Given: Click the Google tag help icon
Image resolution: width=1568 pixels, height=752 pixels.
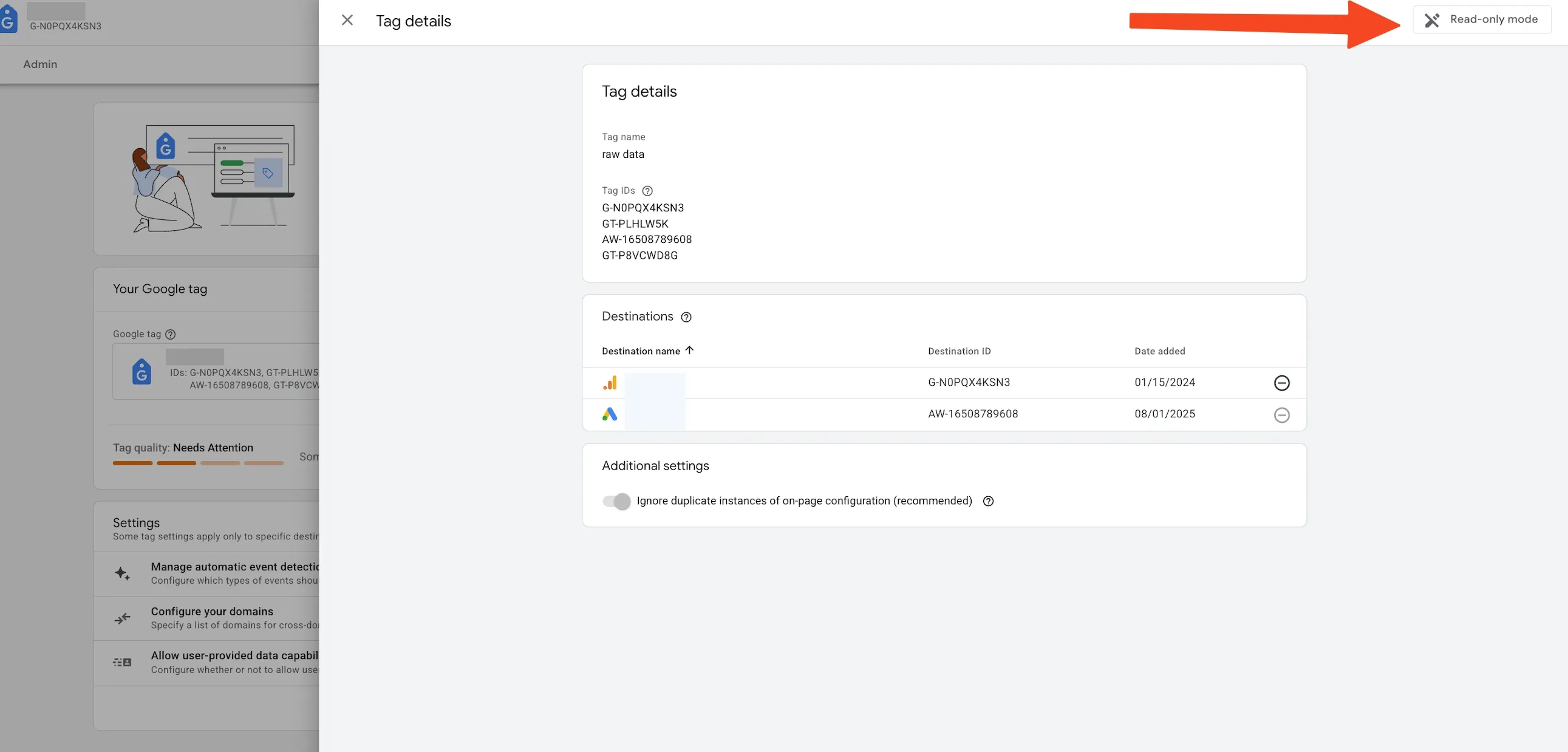Looking at the screenshot, I should click(x=171, y=334).
